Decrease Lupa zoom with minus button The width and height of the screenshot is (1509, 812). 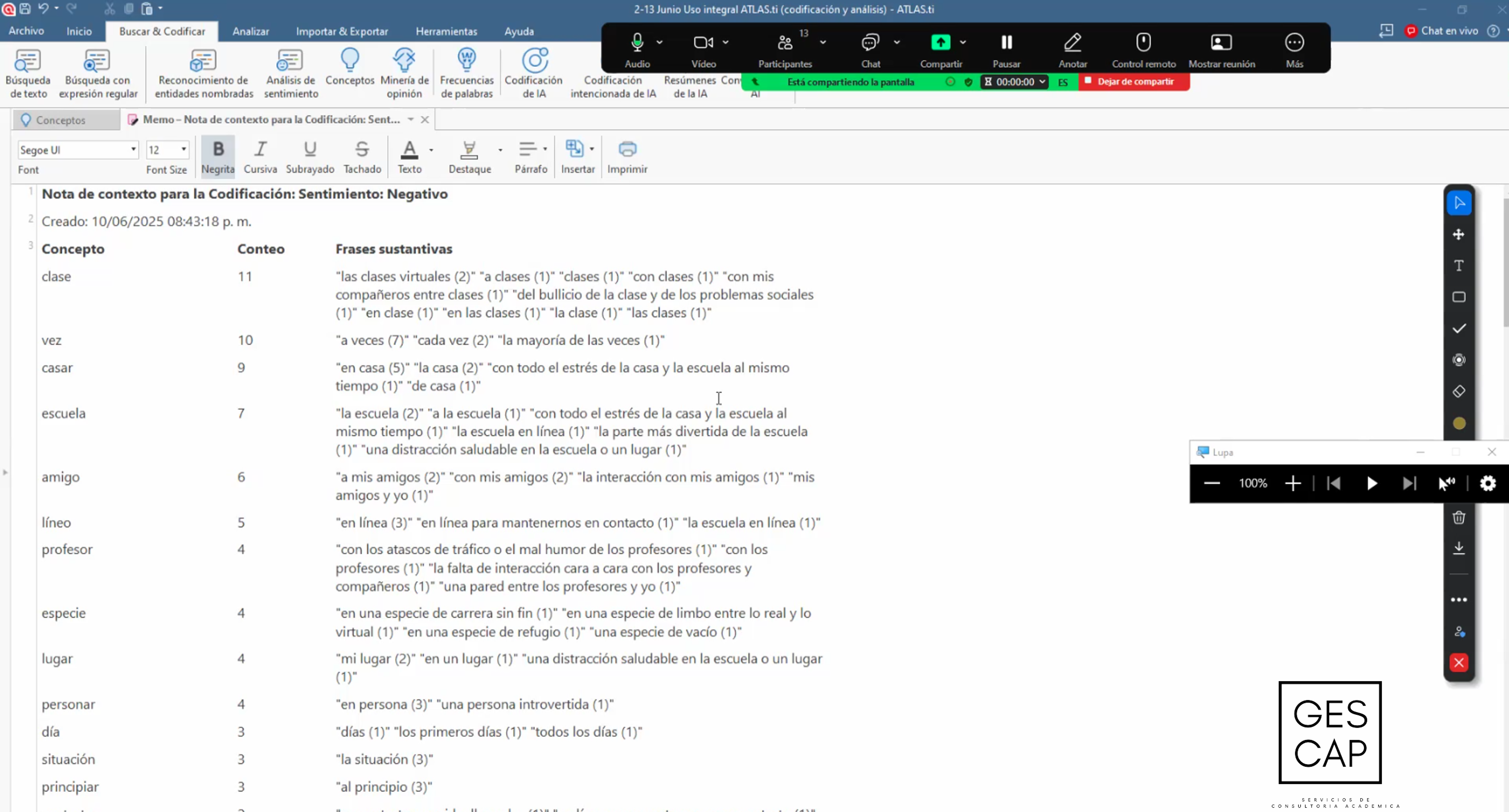(x=1211, y=483)
